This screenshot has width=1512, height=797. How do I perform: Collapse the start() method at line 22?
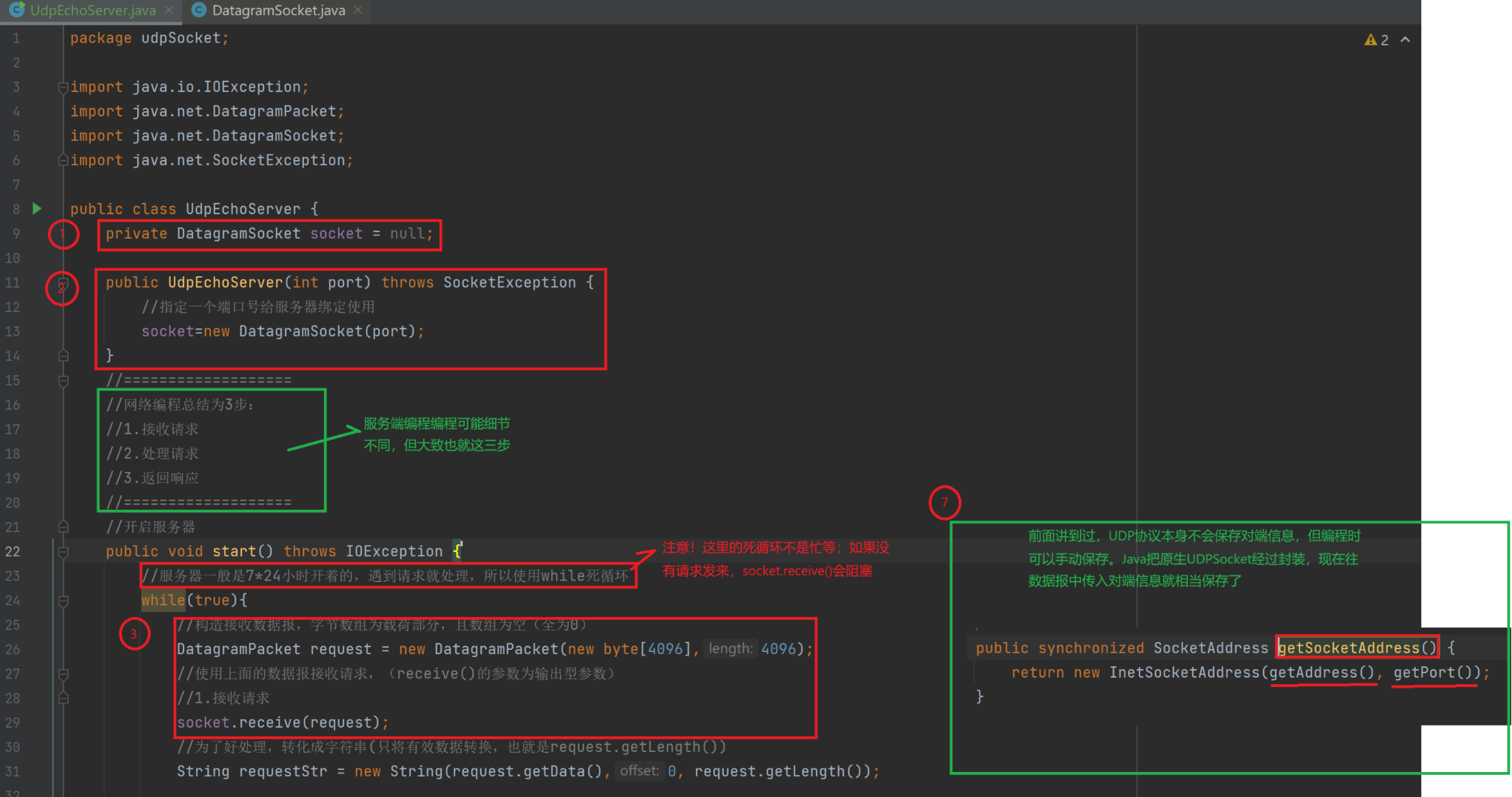tap(63, 551)
